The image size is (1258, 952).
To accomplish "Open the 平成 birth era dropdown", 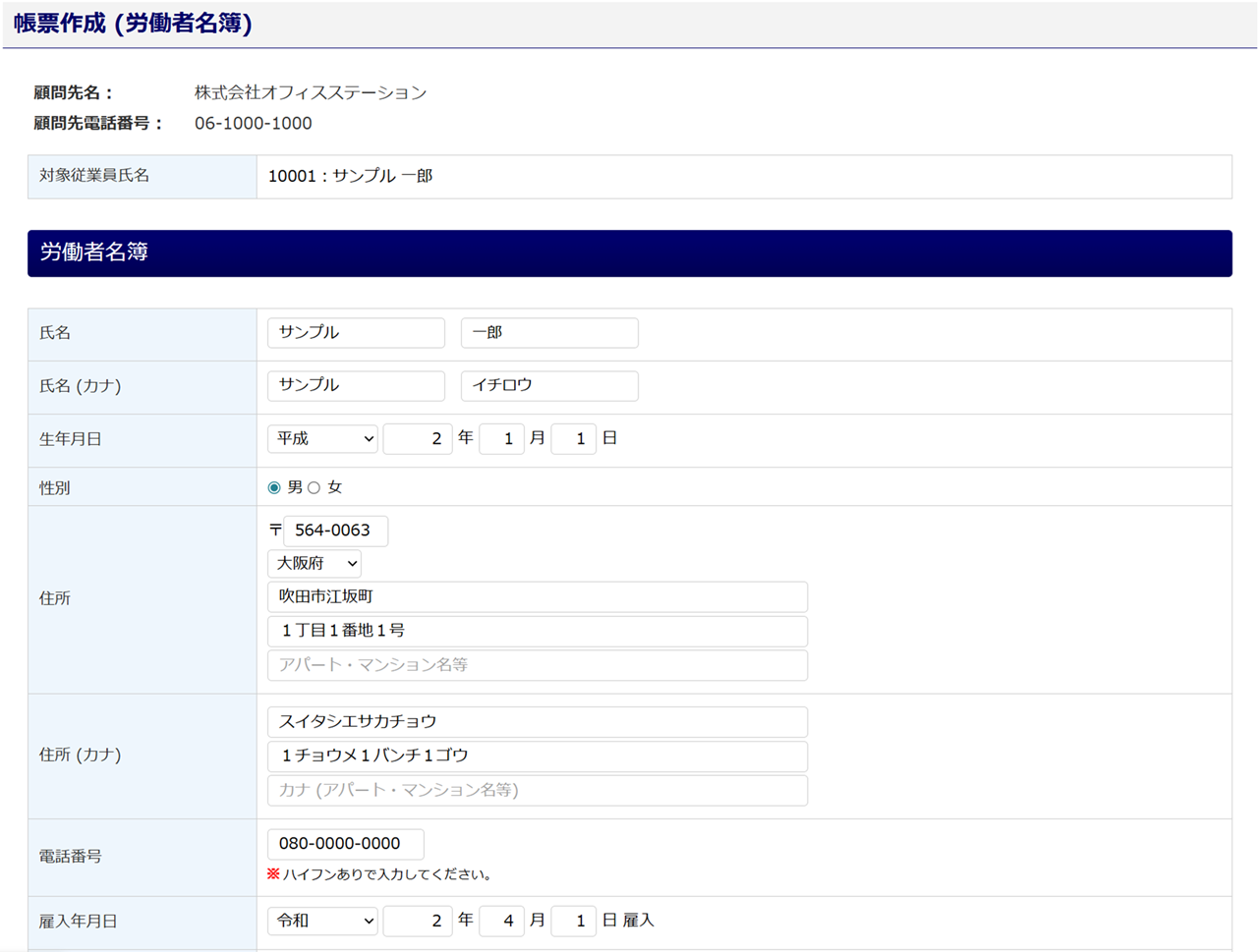I will [322, 438].
